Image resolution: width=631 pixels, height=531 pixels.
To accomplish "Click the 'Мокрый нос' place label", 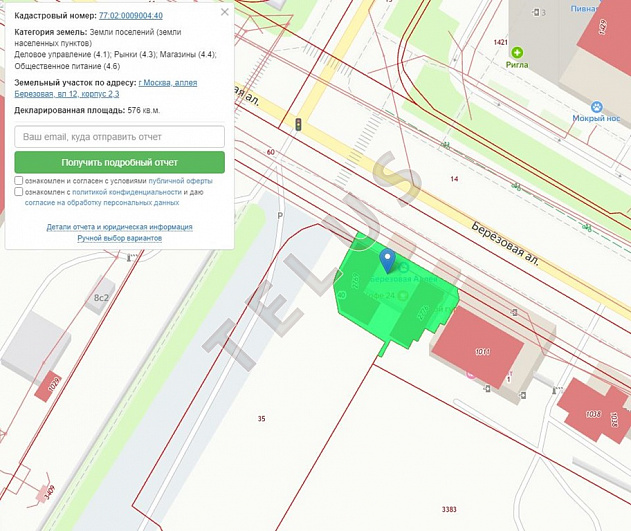I will pos(596,118).
